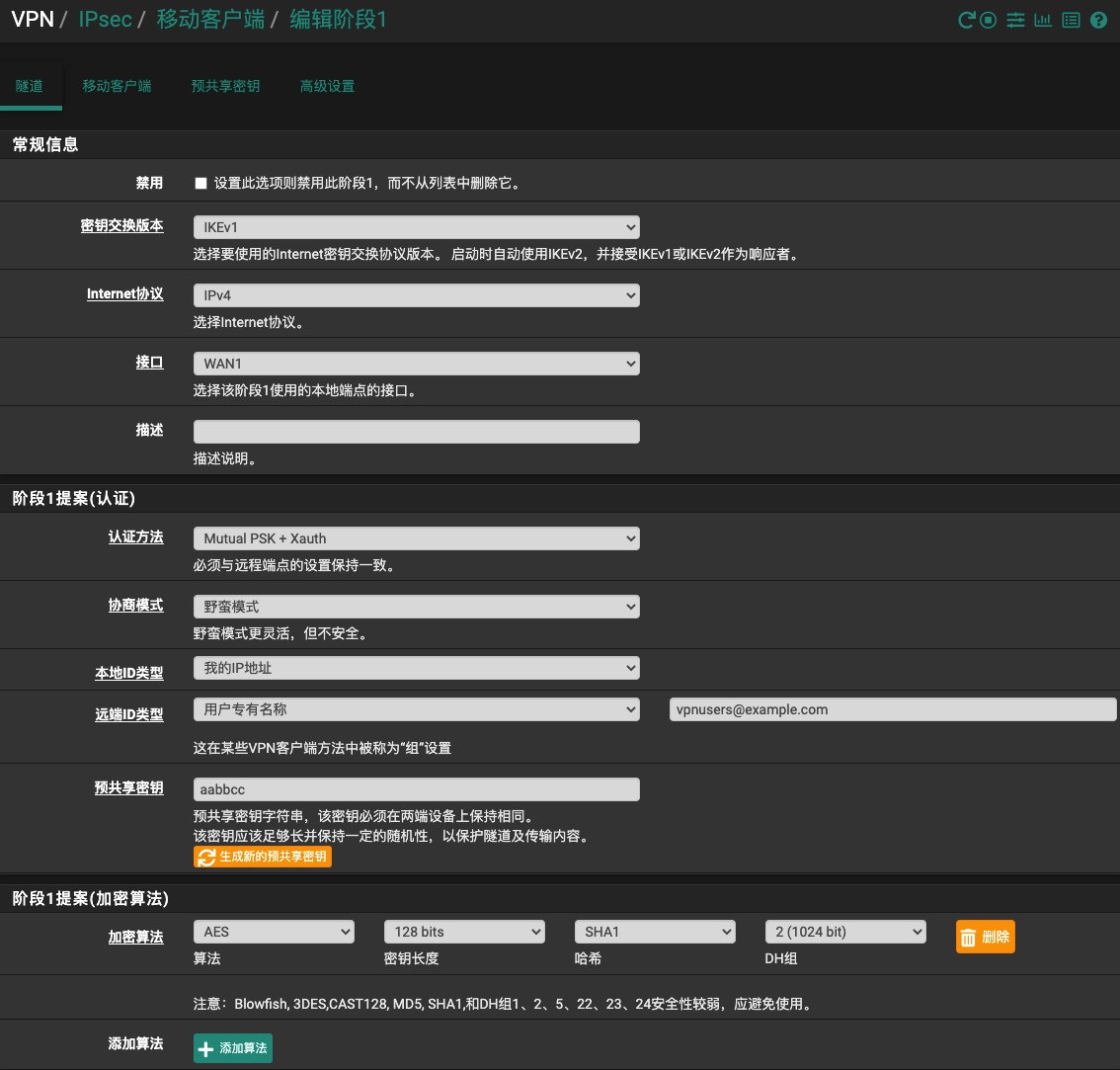The width and height of the screenshot is (1120, 1070).
Task: Click the help question mark icon
Action: [x=1098, y=20]
